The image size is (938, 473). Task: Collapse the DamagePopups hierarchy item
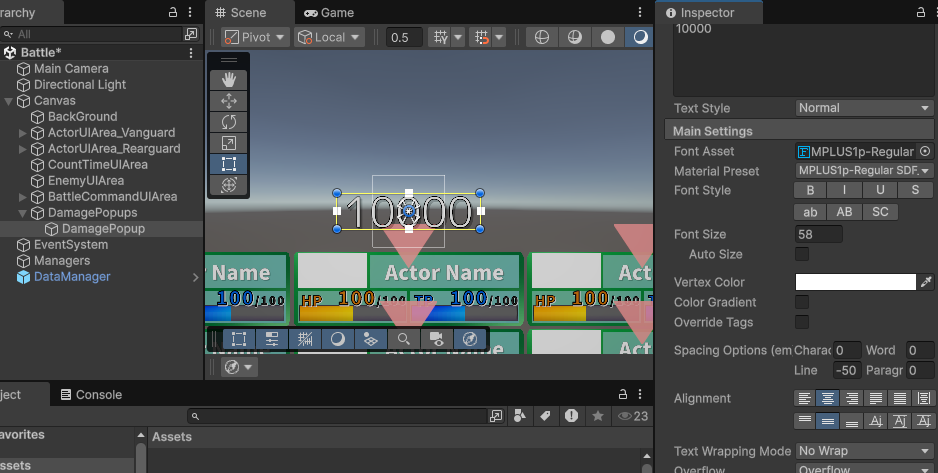coord(23,213)
